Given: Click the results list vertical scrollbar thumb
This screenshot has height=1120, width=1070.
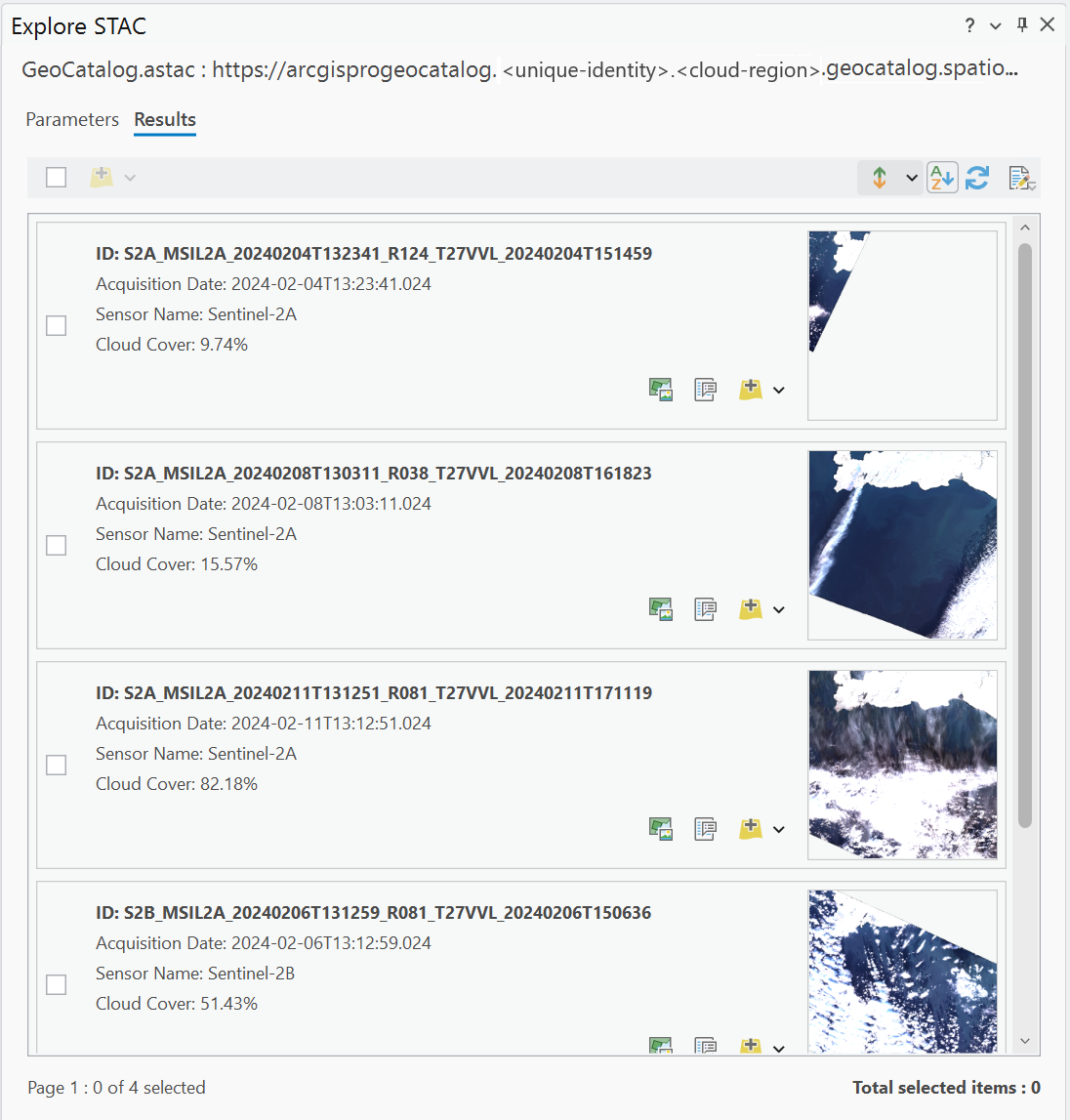Looking at the screenshot, I should [x=1025, y=536].
